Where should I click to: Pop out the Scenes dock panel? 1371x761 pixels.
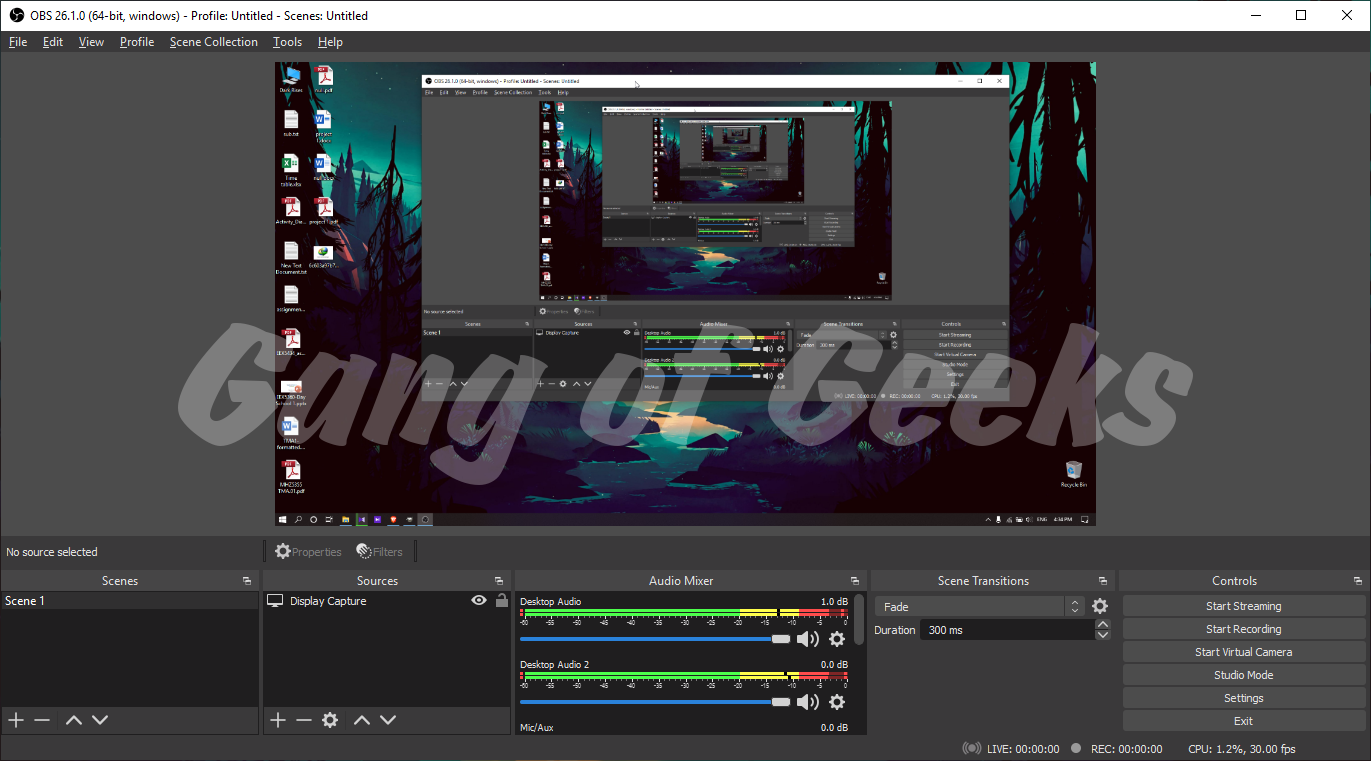[x=247, y=581]
